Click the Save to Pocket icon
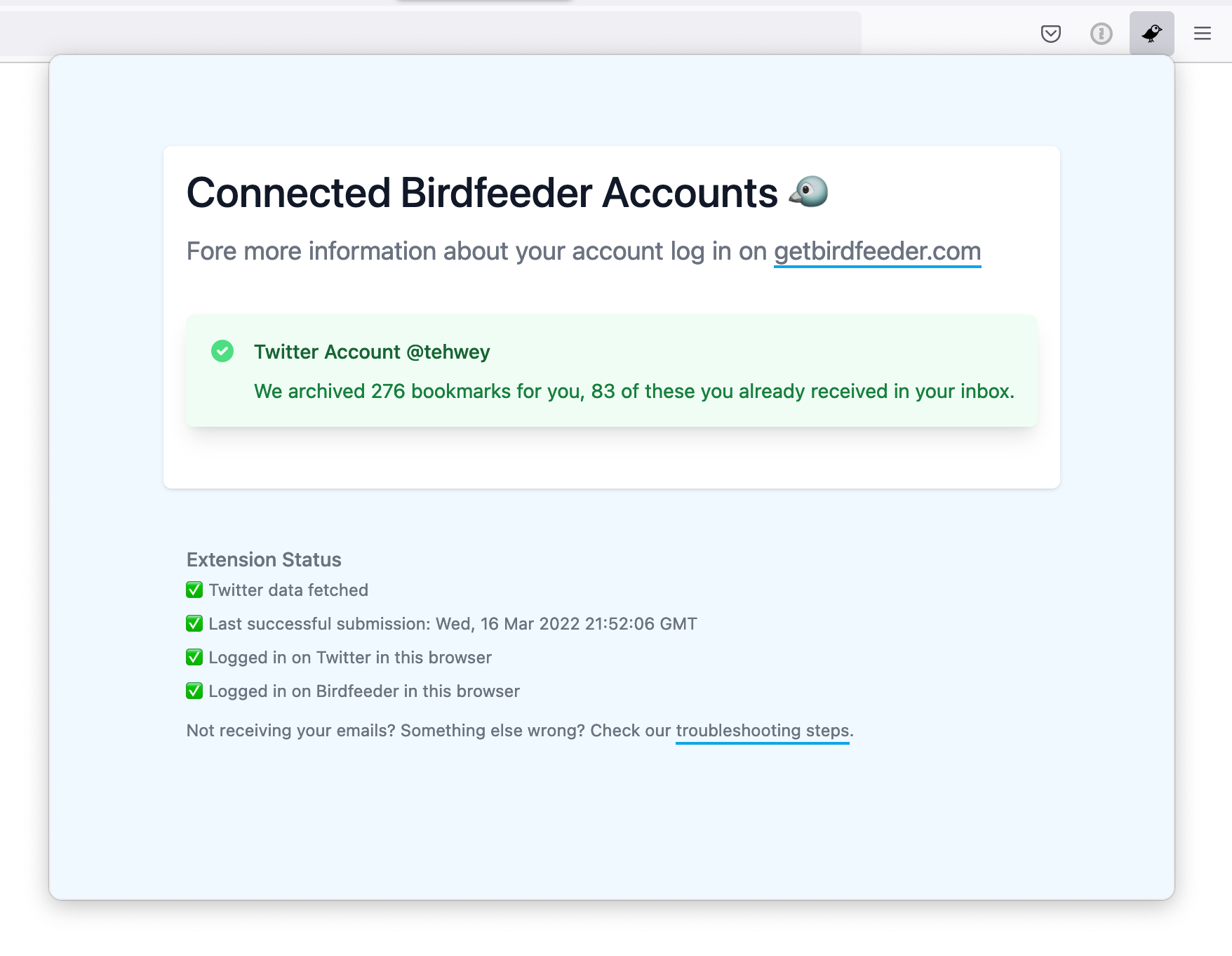This screenshot has height=956, width=1232. point(1050,34)
